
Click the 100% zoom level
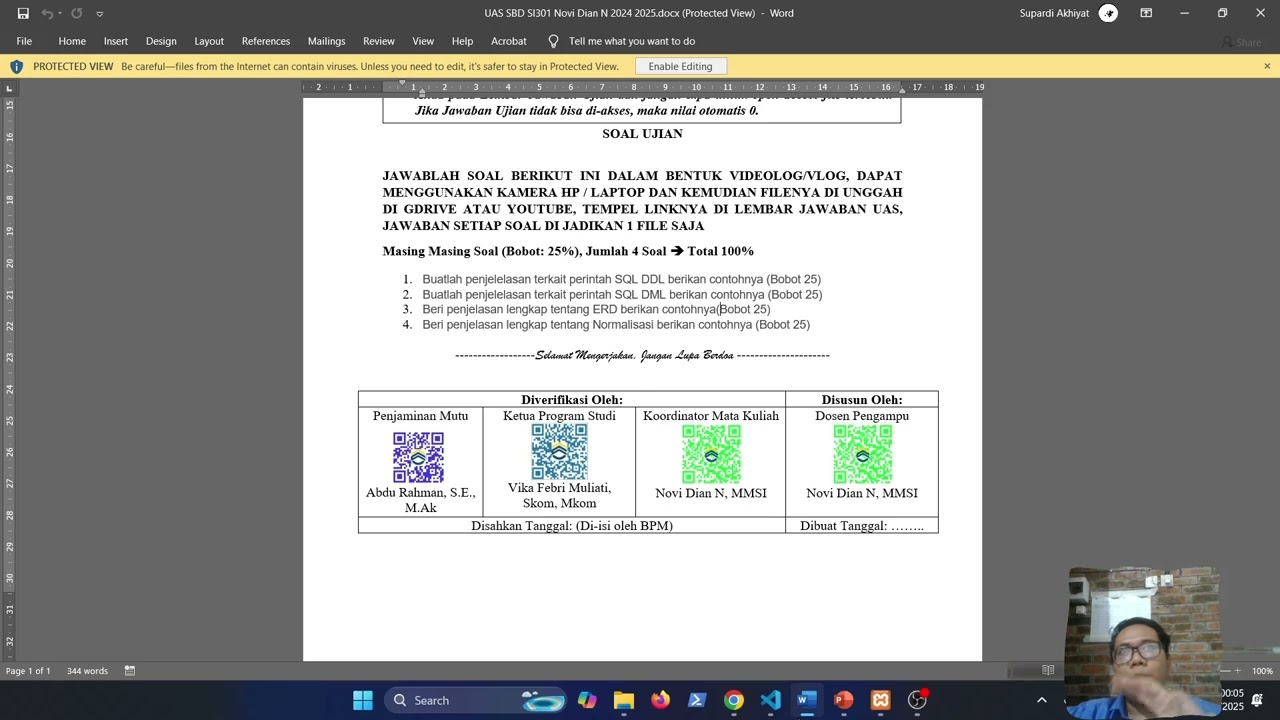pos(1262,671)
